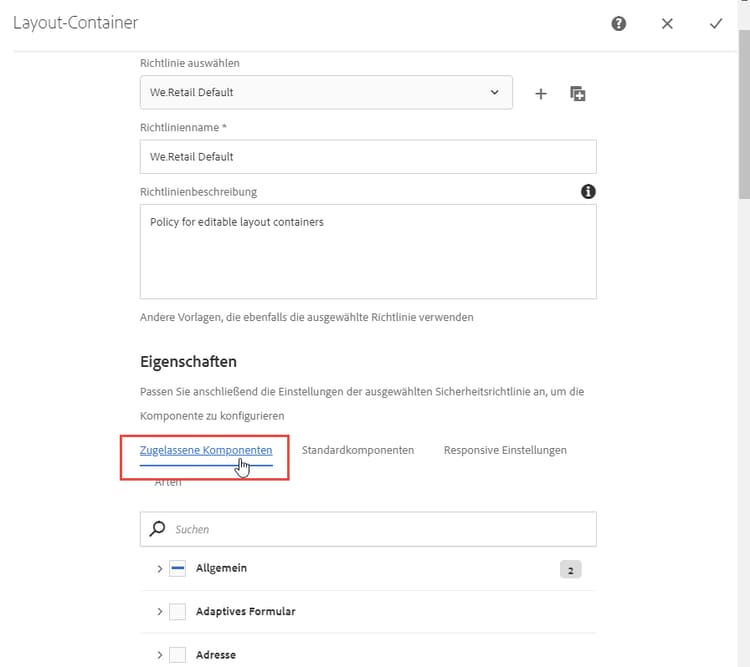Click the Suchen search field

point(380,529)
